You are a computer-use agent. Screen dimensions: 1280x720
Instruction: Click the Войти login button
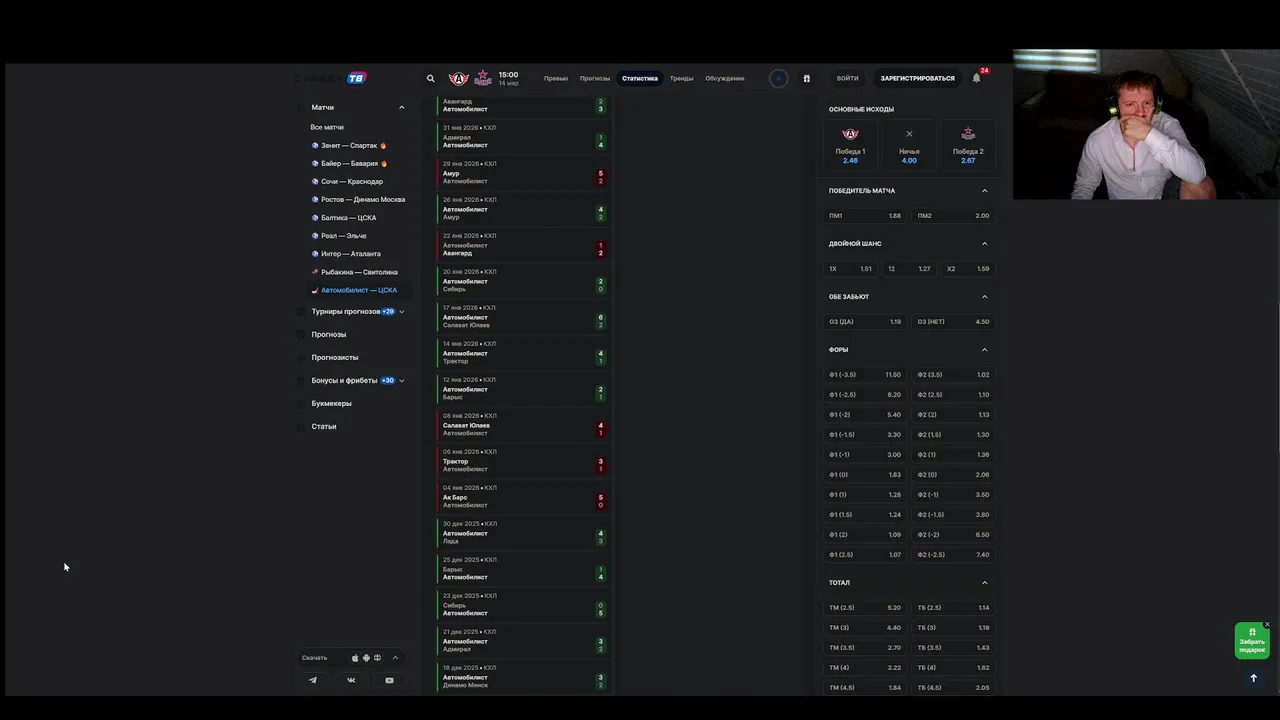pyautogui.click(x=848, y=78)
